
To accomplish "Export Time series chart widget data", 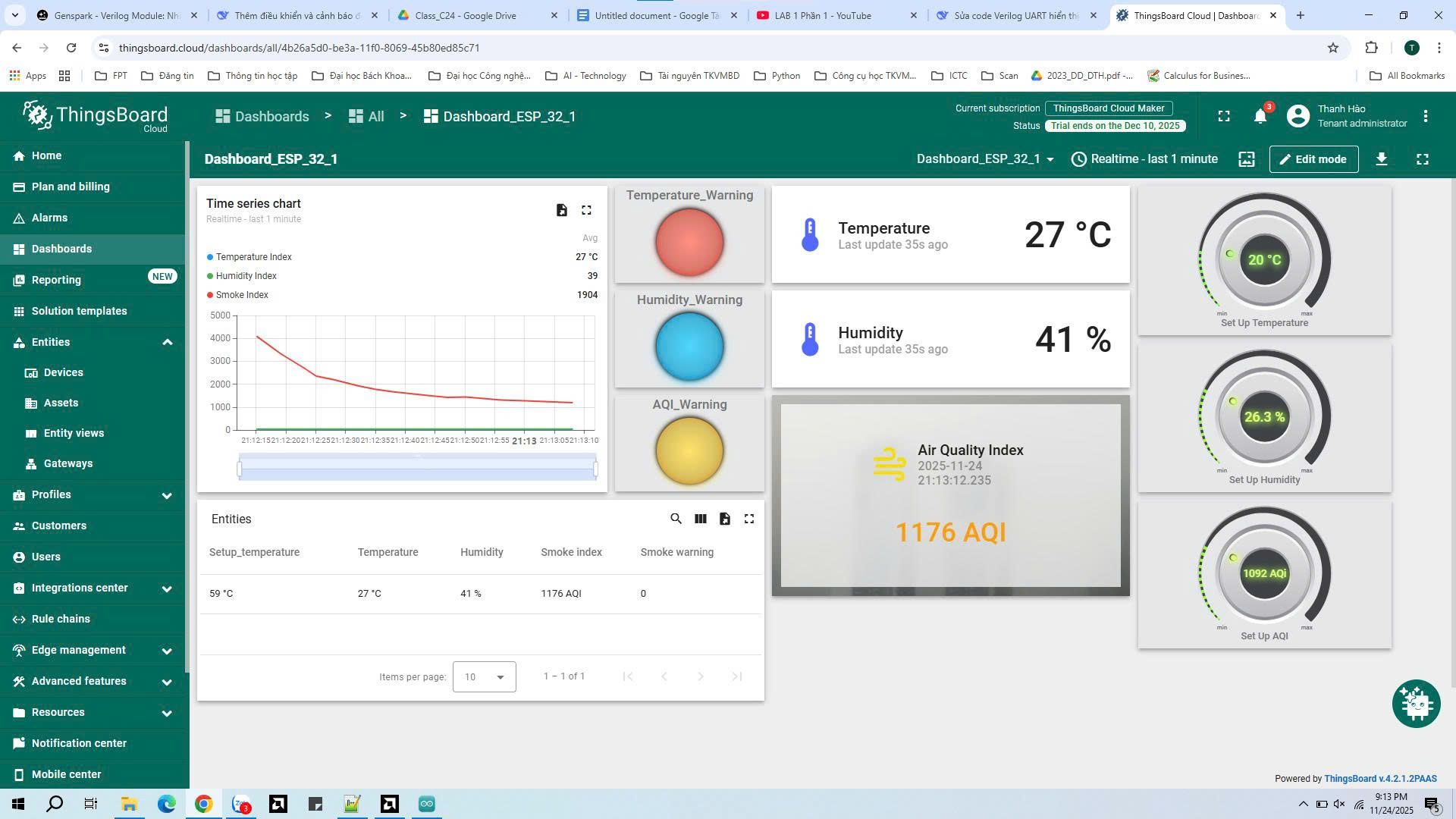I will point(561,210).
